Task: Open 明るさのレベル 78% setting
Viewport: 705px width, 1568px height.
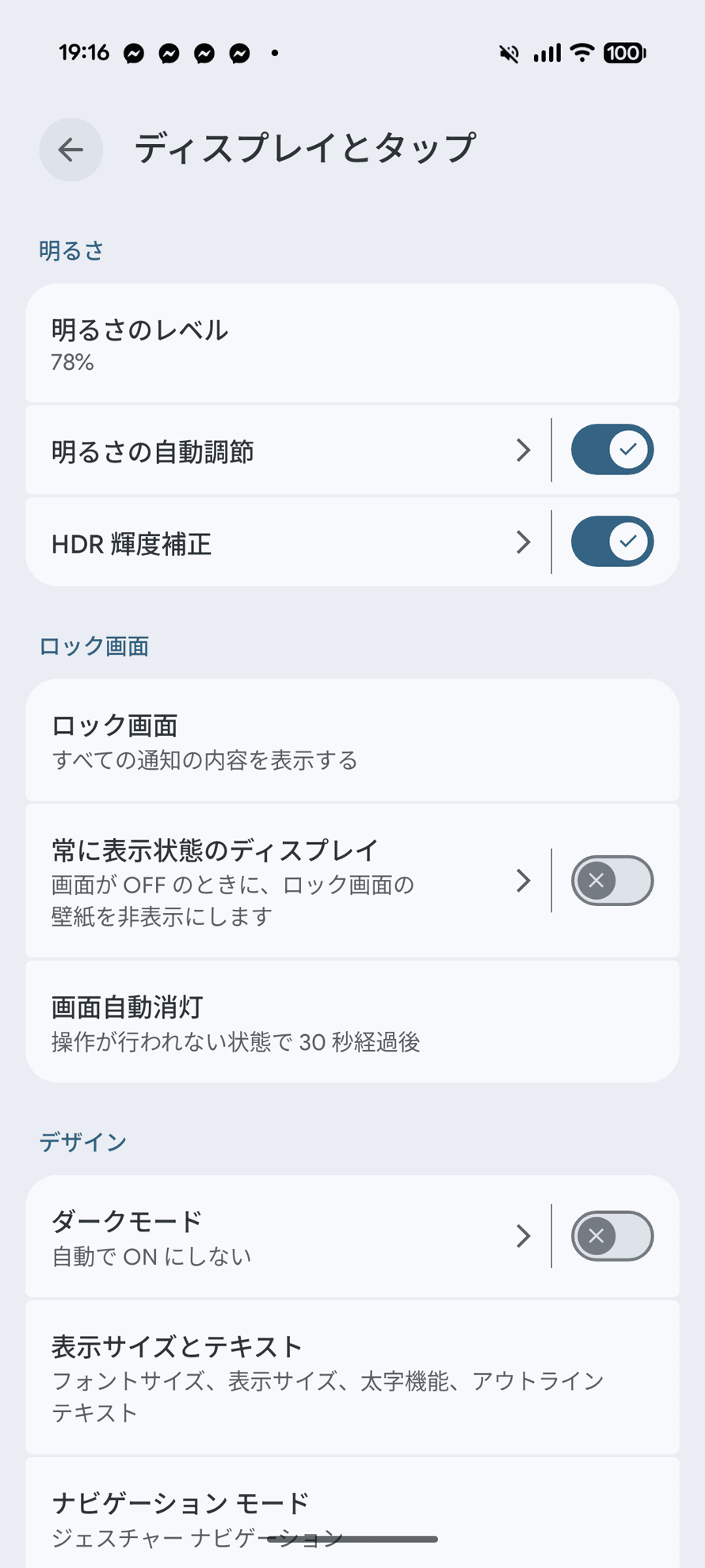Action: 352,344
